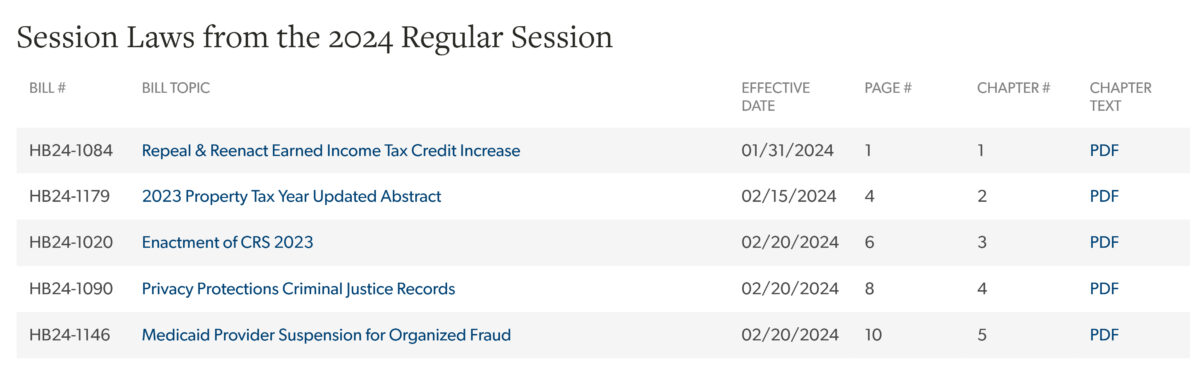Image resolution: width=1200 pixels, height=365 pixels.
Task: Open the PDF for HB24-1084
Action: (x=1104, y=151)
